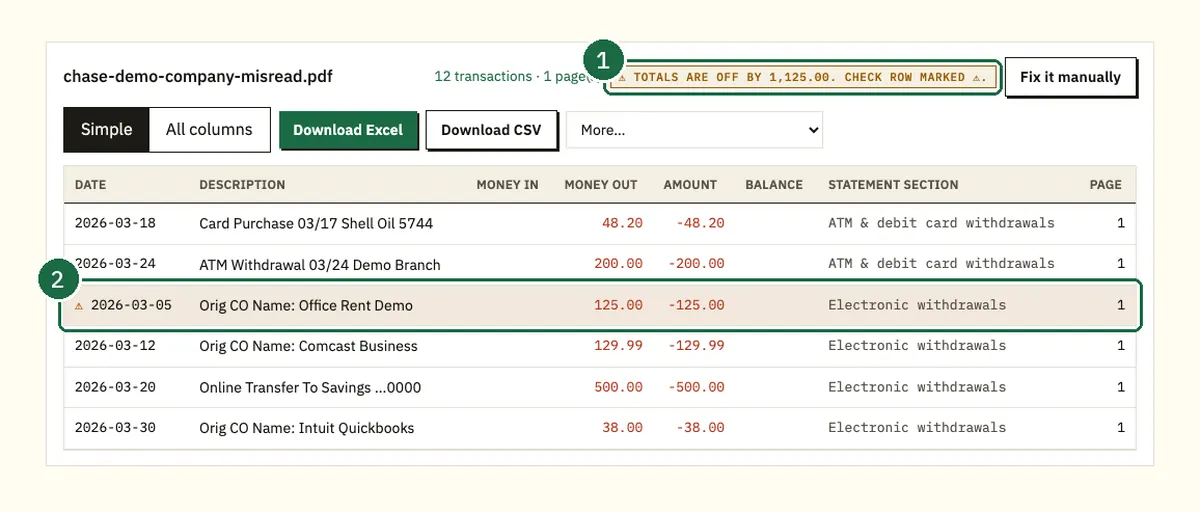Click ATM & debit card withdrawals in Demo Branch row
This screenshot has width=1200, height=512.
tap(941, 264)
